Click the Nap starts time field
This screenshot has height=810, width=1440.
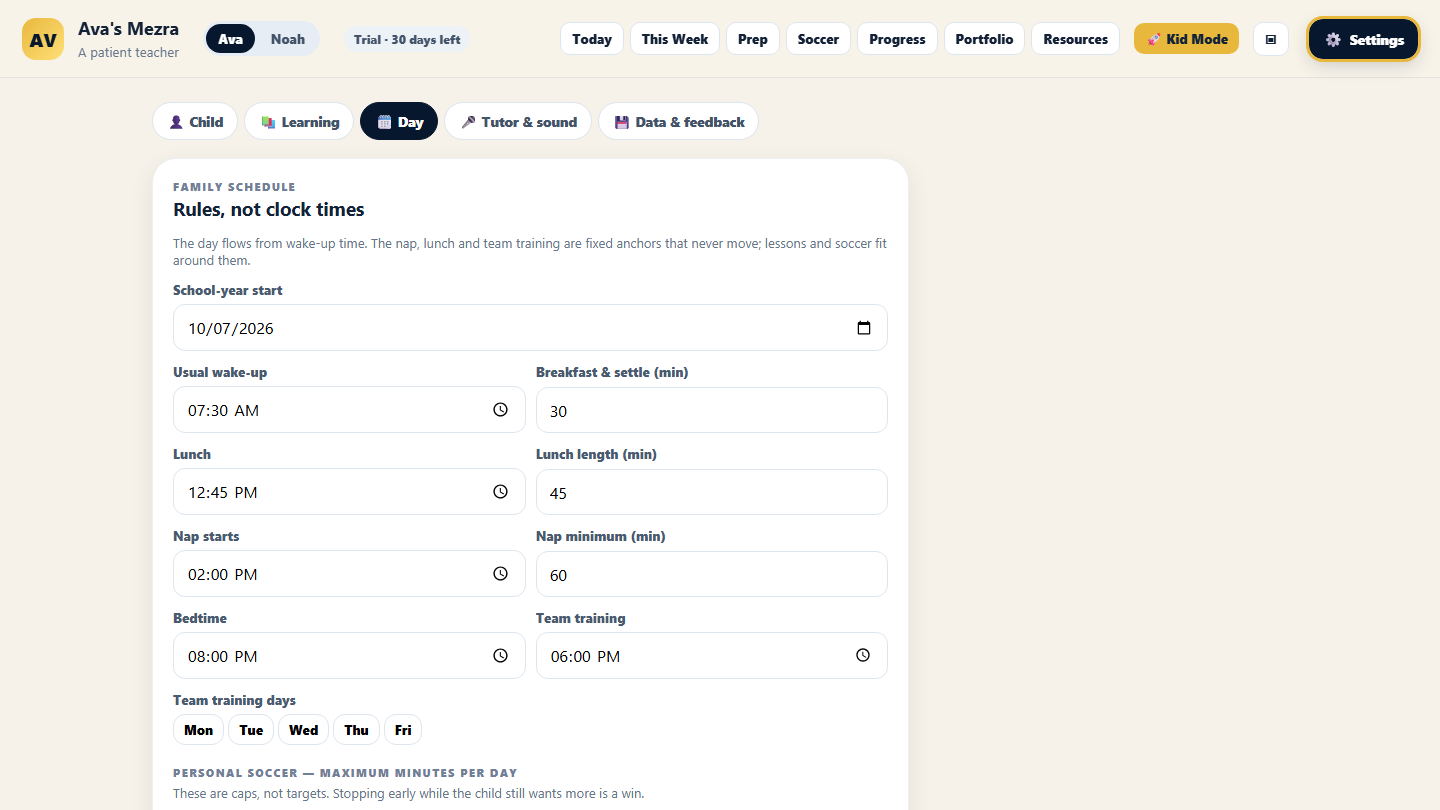pos(349,574)
